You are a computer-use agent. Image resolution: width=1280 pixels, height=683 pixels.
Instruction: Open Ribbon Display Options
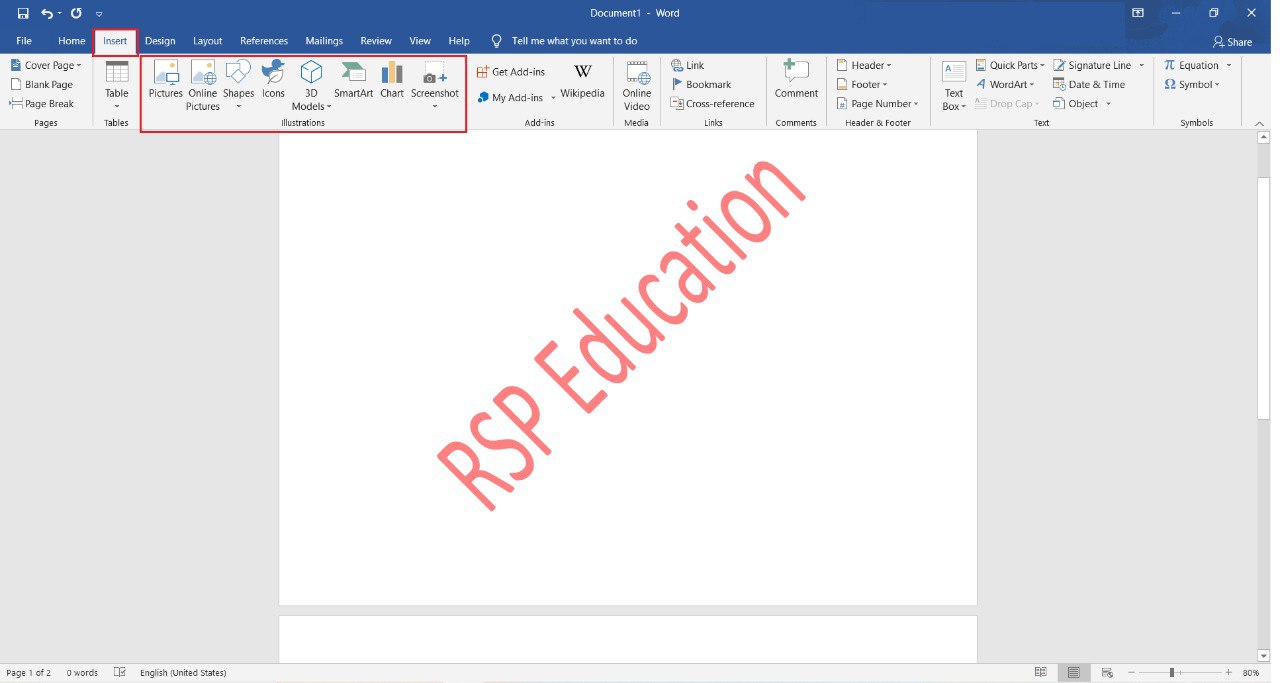[1137, 13]
